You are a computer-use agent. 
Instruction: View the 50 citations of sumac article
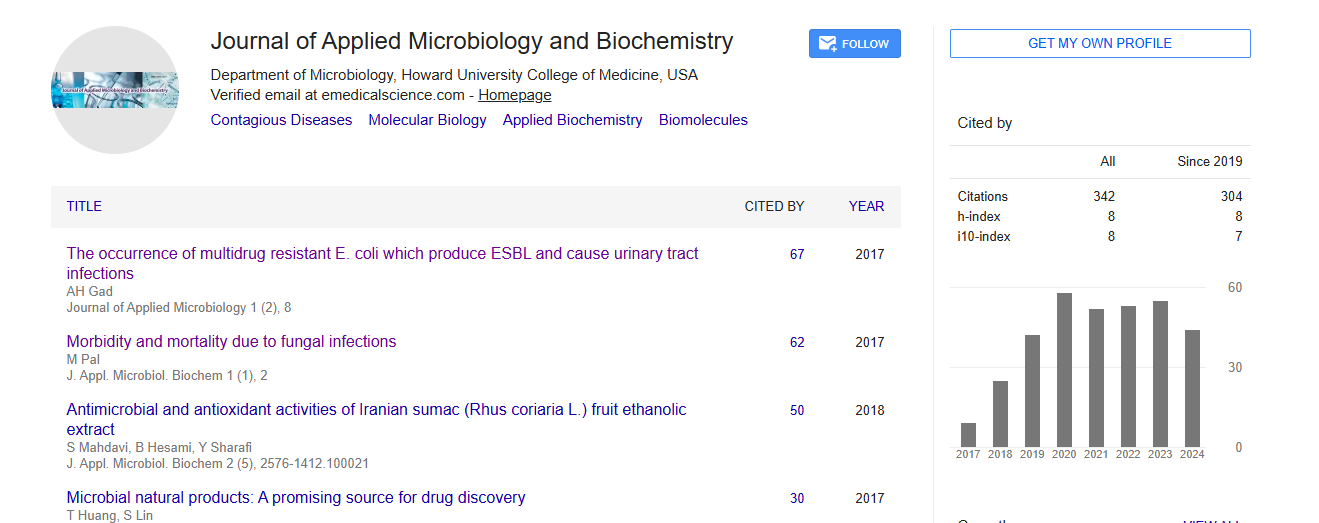click(x=797, y=411)
